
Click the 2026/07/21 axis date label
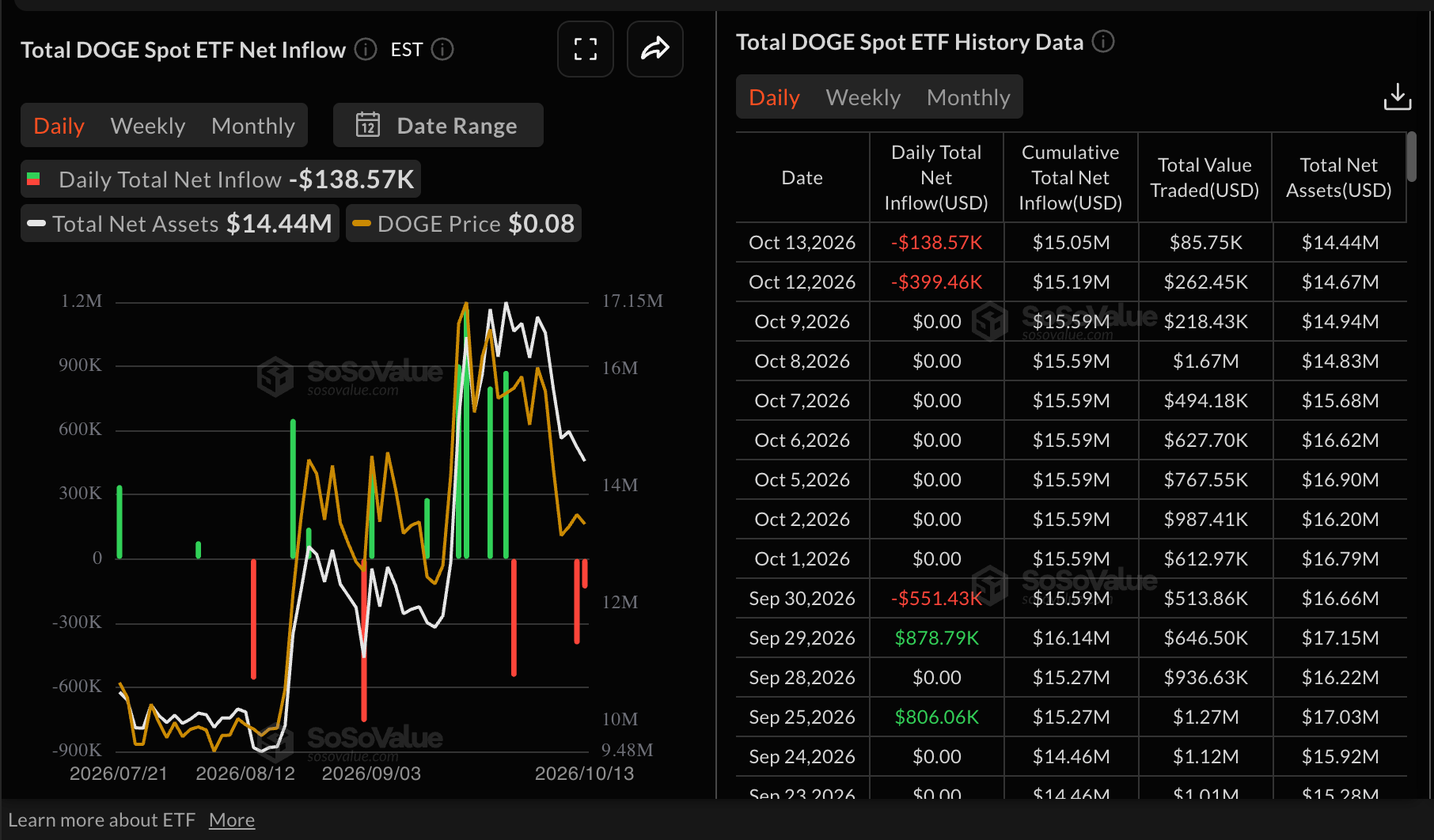tap(119, 774)
